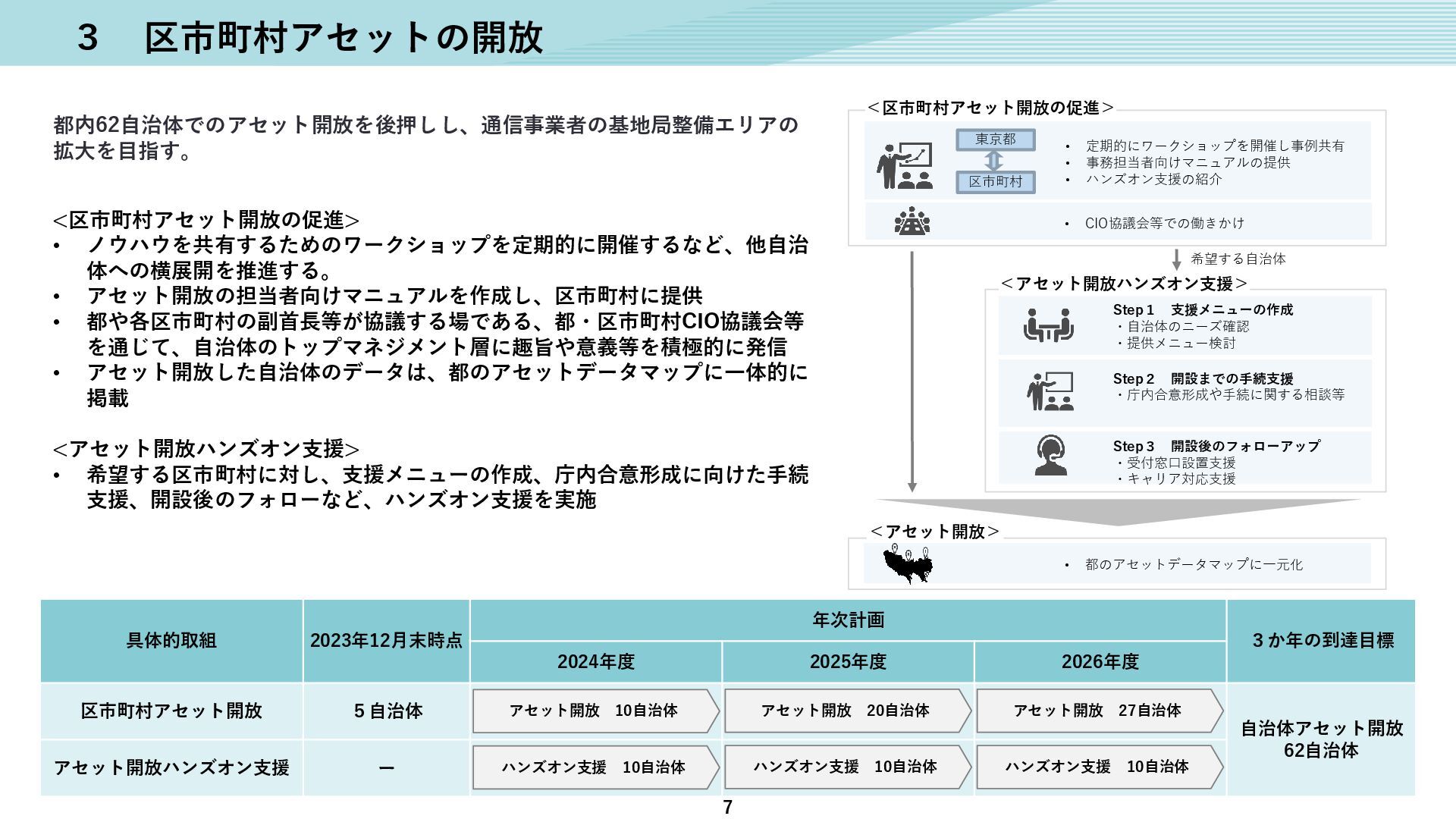This screenshot has width=1456, height=819.
Task: Select the 2024年度 ハンズオン支援 10自治体 arrow
Action: [595, 767]
